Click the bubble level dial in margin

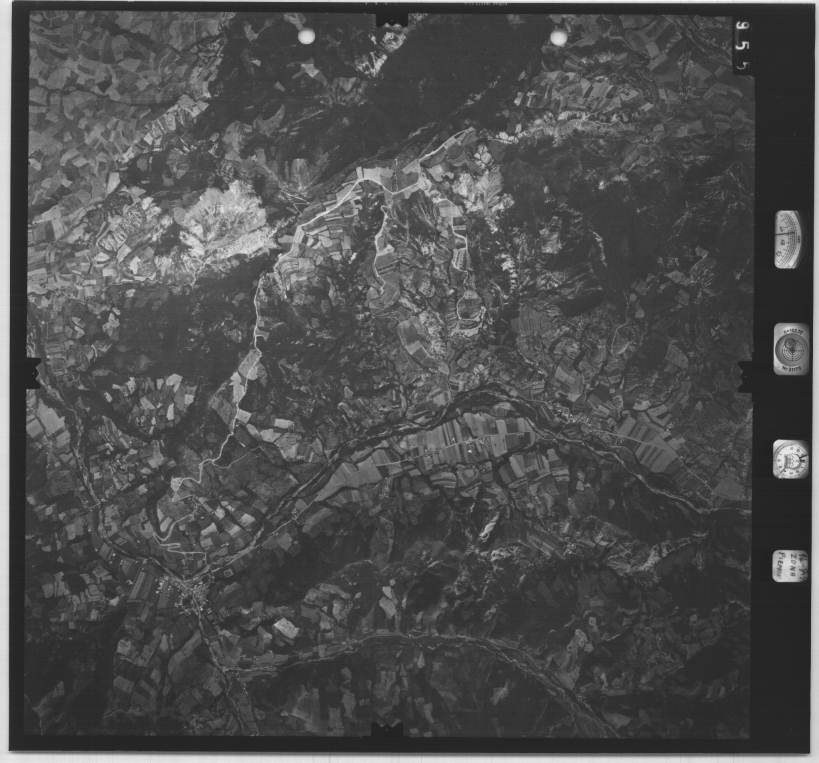click(788, 348)
